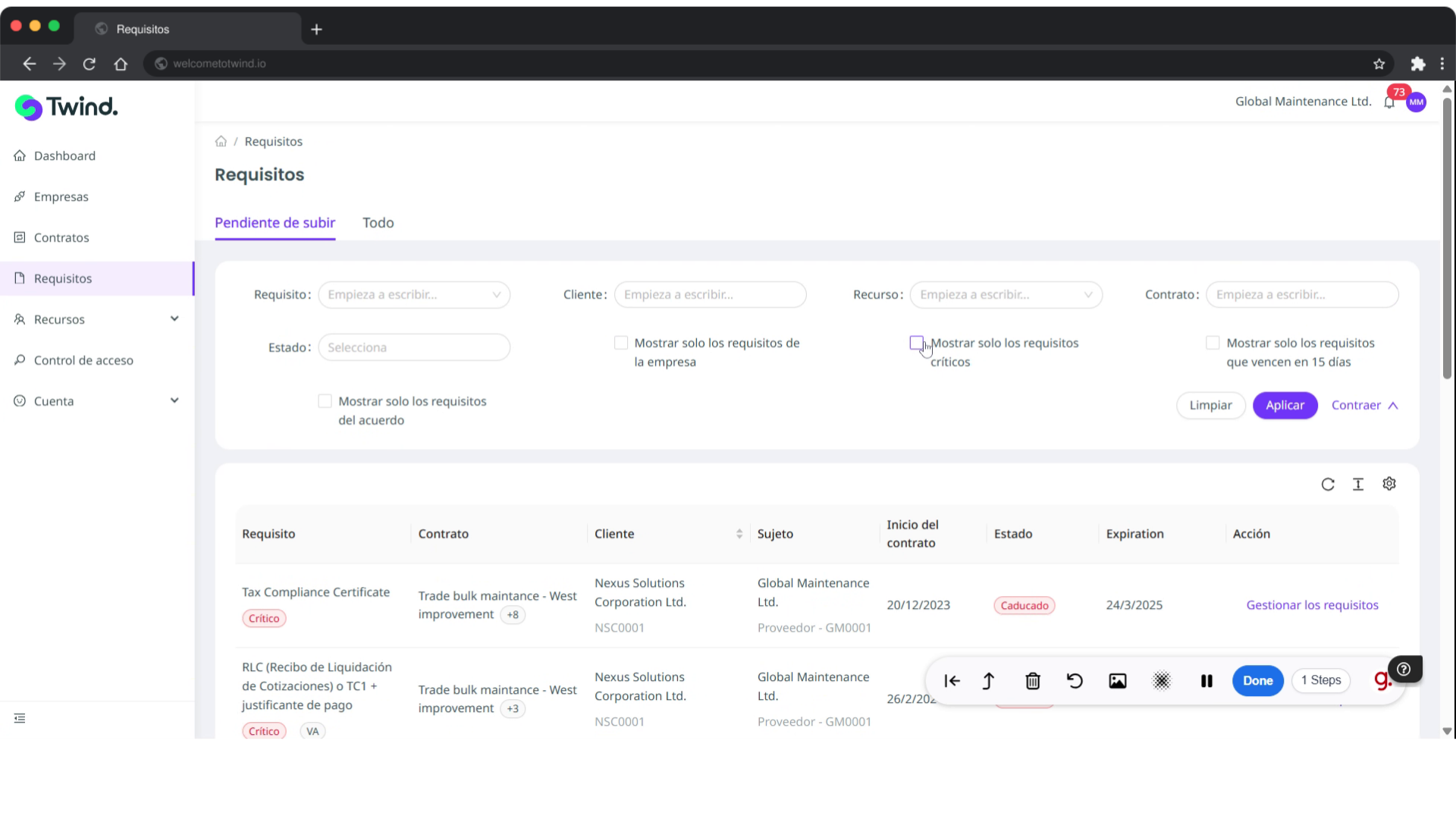
Task: Open Contratos in the sidebar
Action: coord(61,238)
